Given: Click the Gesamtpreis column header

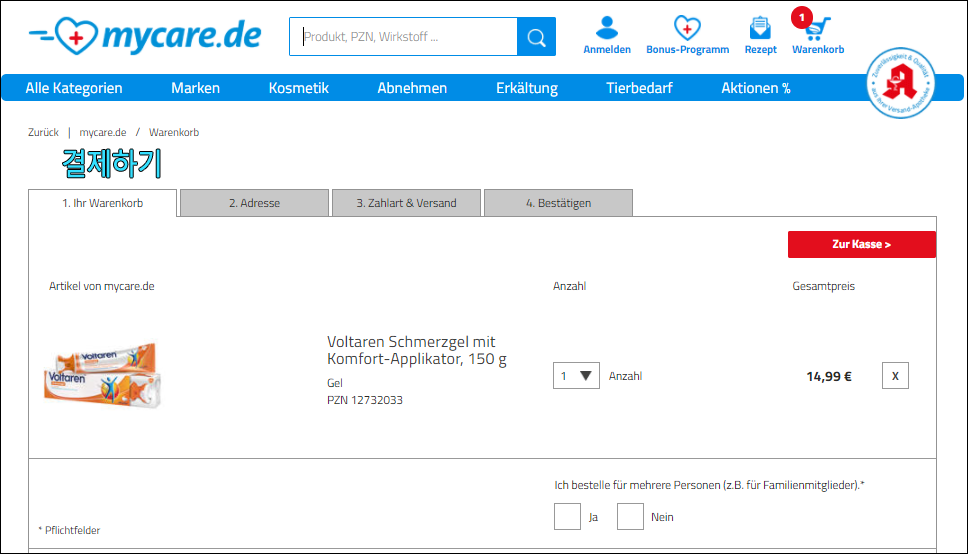Looking at the screenshot, I should 824,286.
